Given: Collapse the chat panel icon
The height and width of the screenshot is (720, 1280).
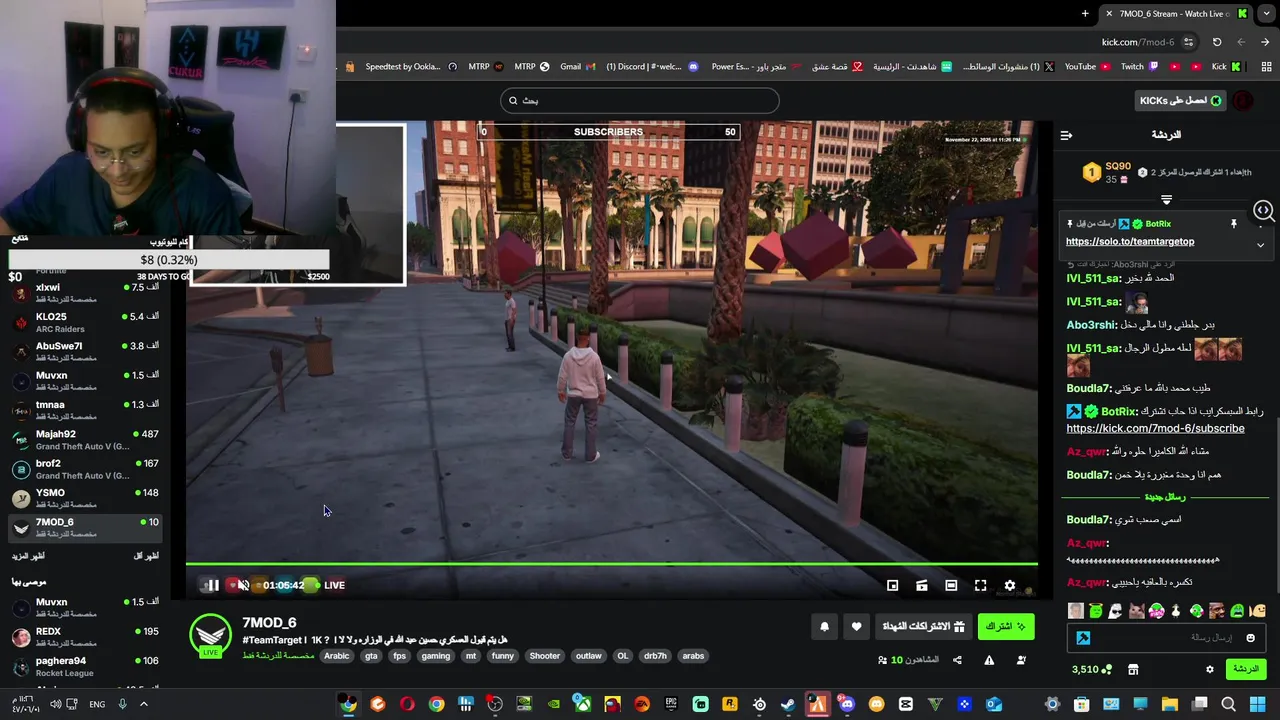Looking at the screenshot, I should tap(1066, 135).
